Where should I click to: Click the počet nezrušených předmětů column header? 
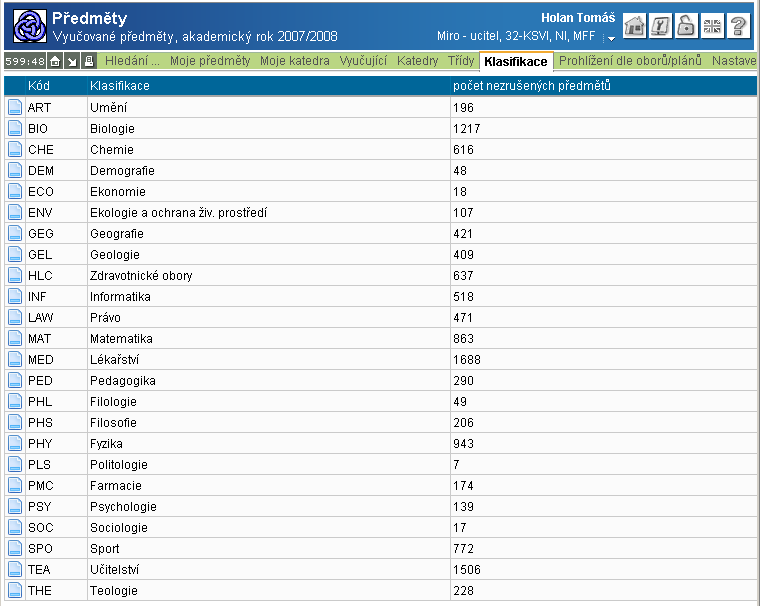click(x=532, y=86)
